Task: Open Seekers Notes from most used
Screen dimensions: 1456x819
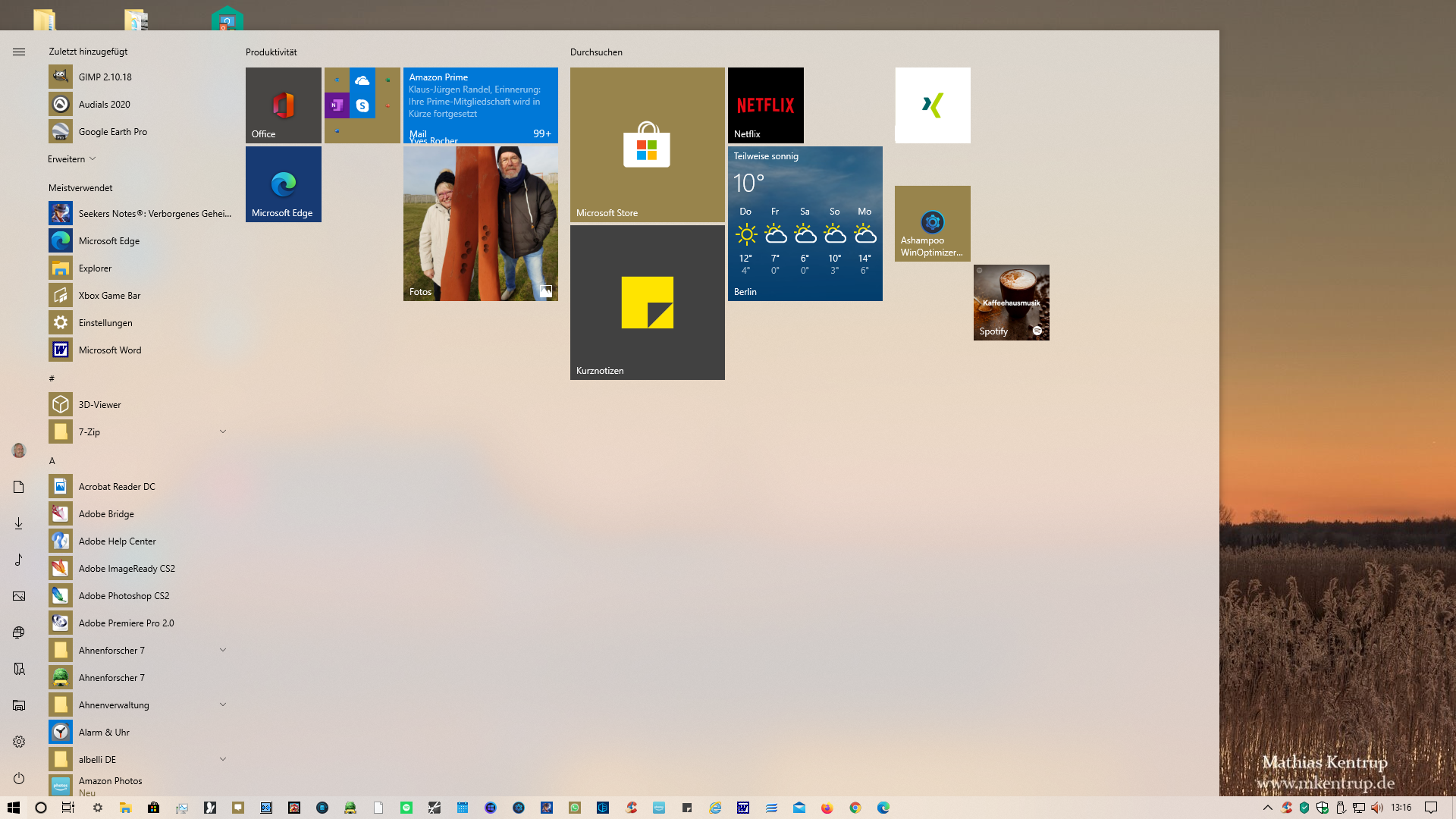Action: [140, 214]
